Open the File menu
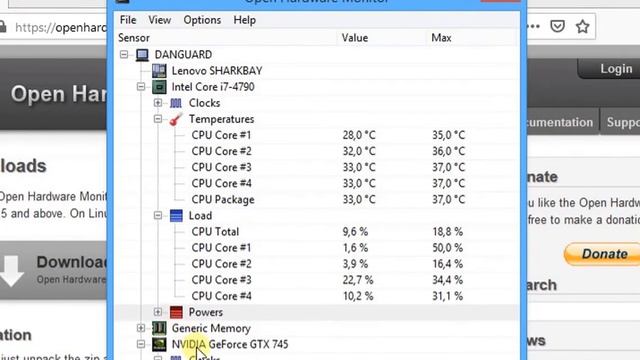The height and width of the screenshot is (360, 640). tap(128, 20)
